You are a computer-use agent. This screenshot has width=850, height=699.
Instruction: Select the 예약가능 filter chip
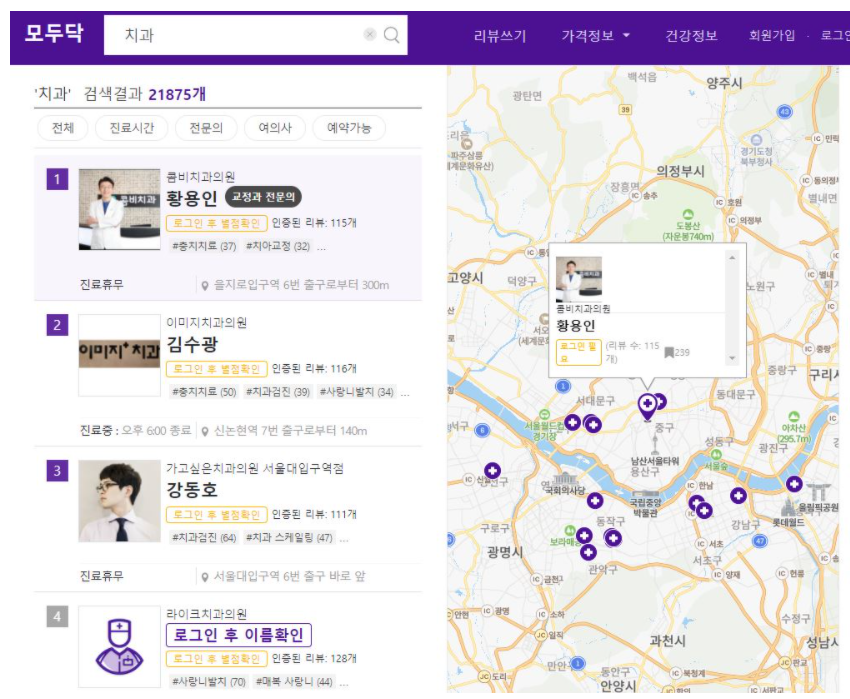click(349, 128)
